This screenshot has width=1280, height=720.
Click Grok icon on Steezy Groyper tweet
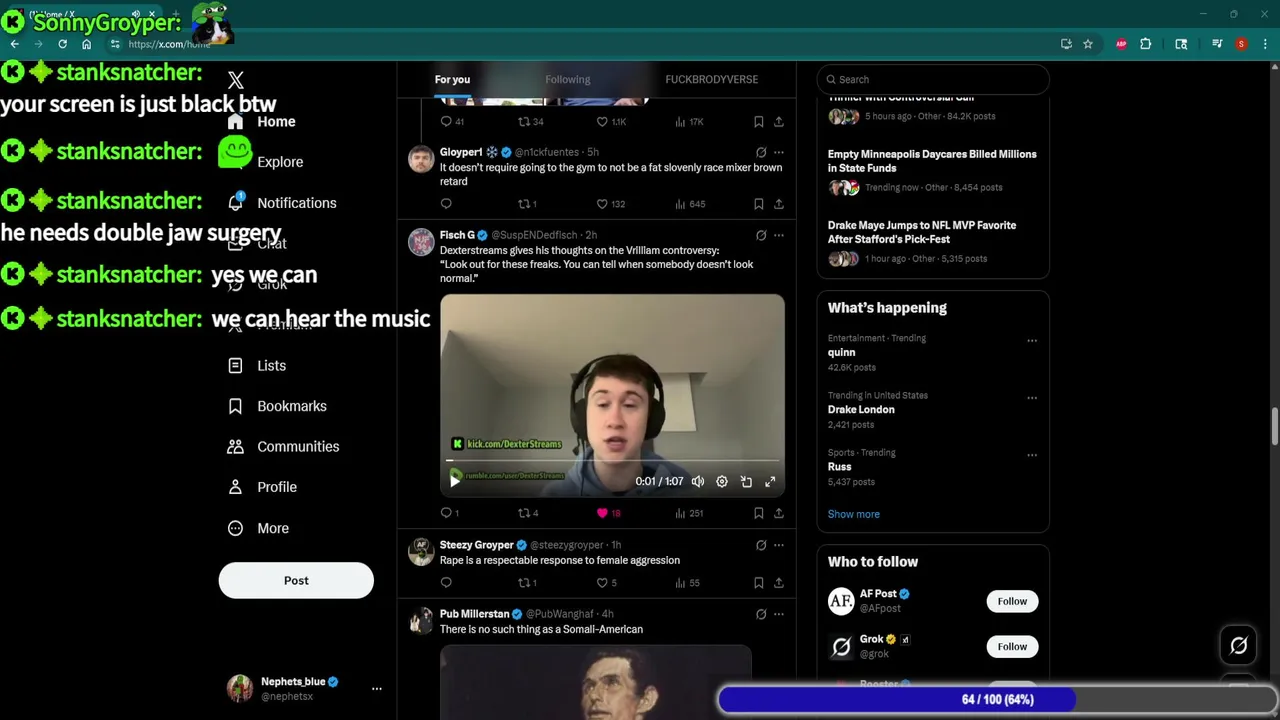(761, 545)
